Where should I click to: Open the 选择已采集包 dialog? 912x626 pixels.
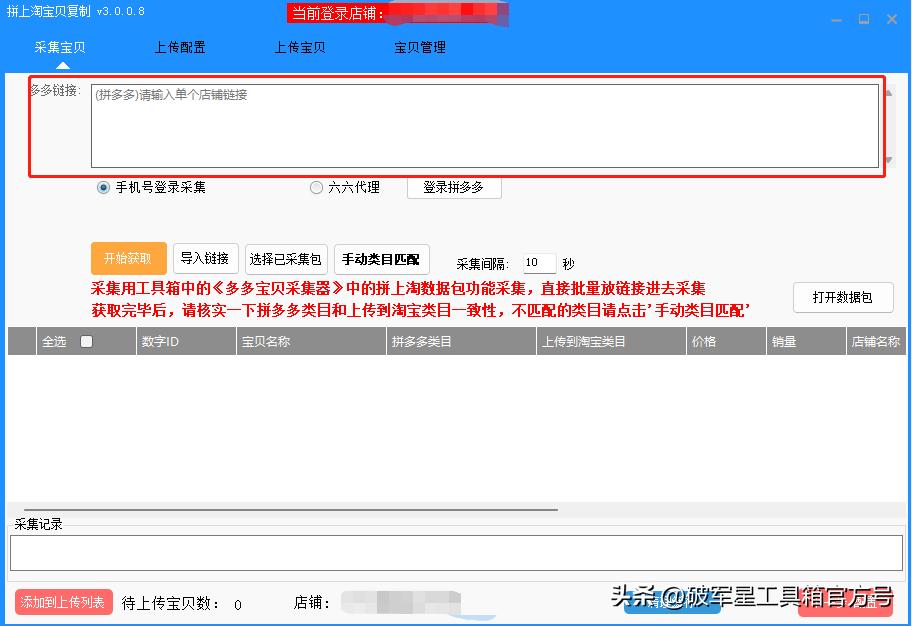click(x=287, y=258)
